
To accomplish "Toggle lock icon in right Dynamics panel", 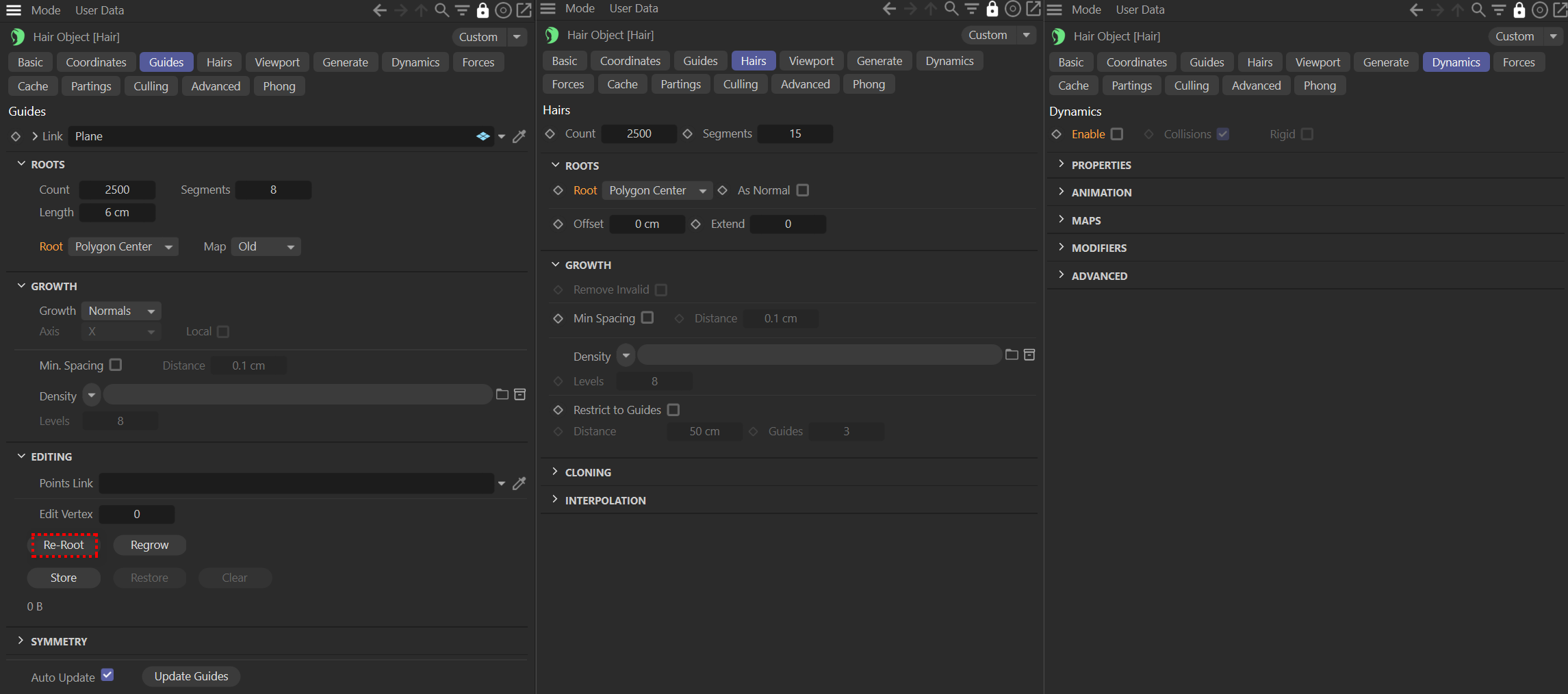I will click(1519, 10).
